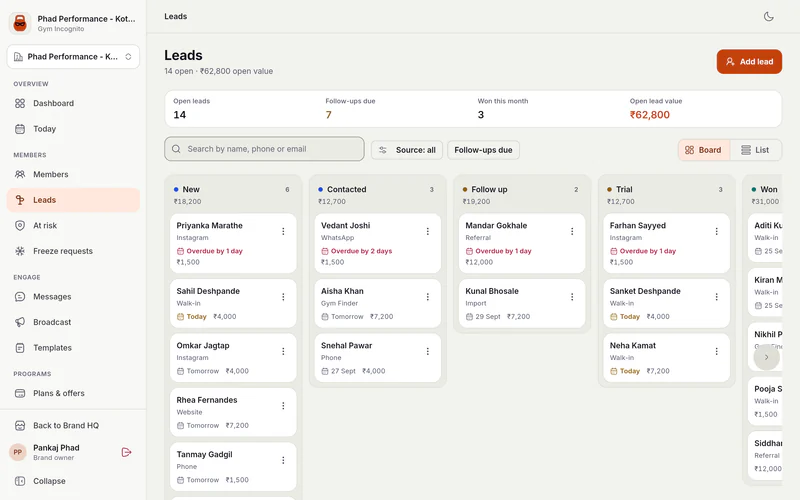Click the Add lead button

749,62
